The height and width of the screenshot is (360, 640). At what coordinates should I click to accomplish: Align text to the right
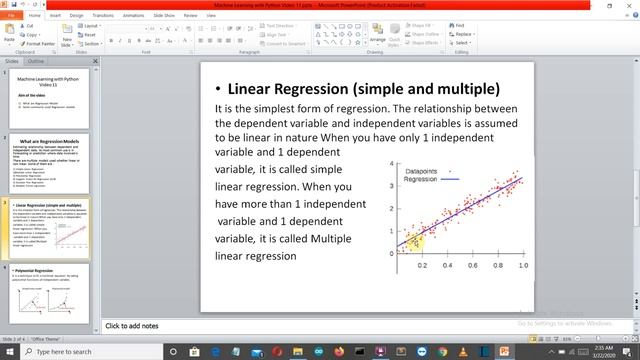tap(219, 41)
